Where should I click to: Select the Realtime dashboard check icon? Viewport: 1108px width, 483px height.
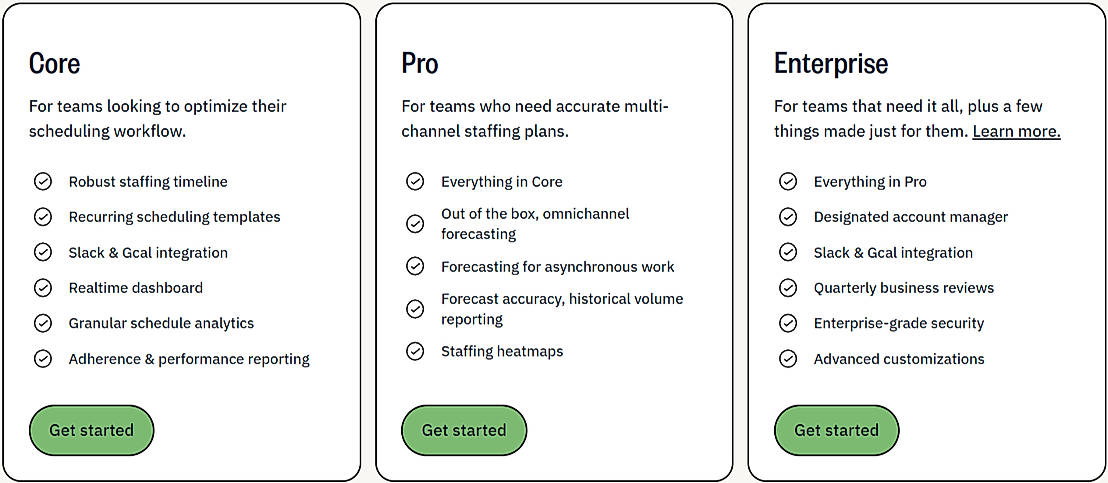pyautogui.click(x=43, y=288)
